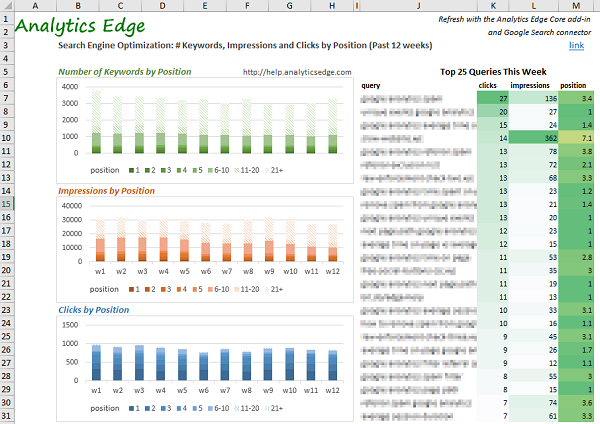Viewport: 600px width, 424px height.
Task: Click the 'Analytics Edge' logo title
Action: (x=80, y=26)
